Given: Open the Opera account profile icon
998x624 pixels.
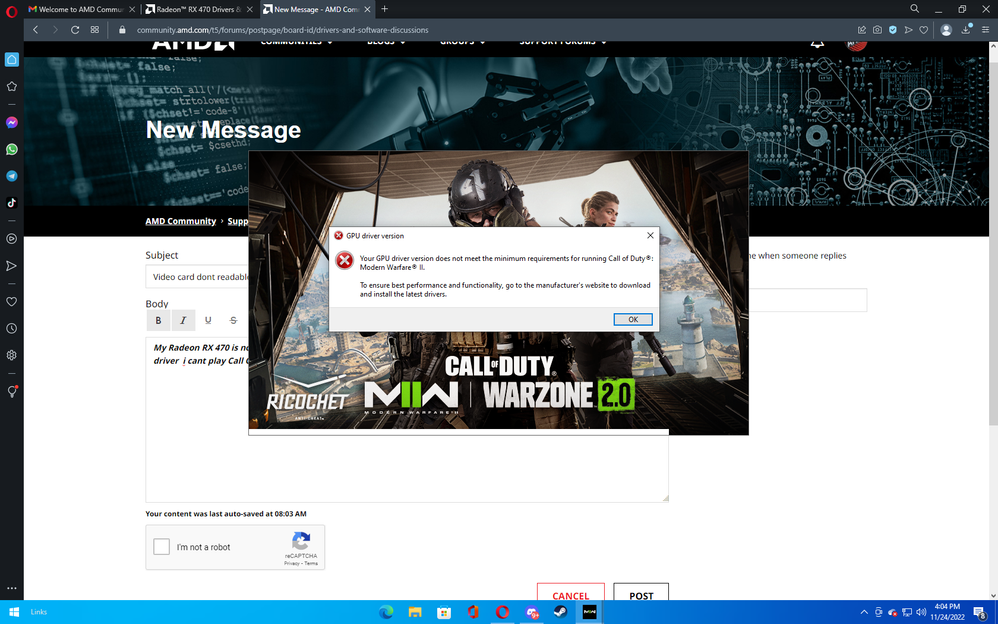Looking at the screenshot, I should [946, 30].
